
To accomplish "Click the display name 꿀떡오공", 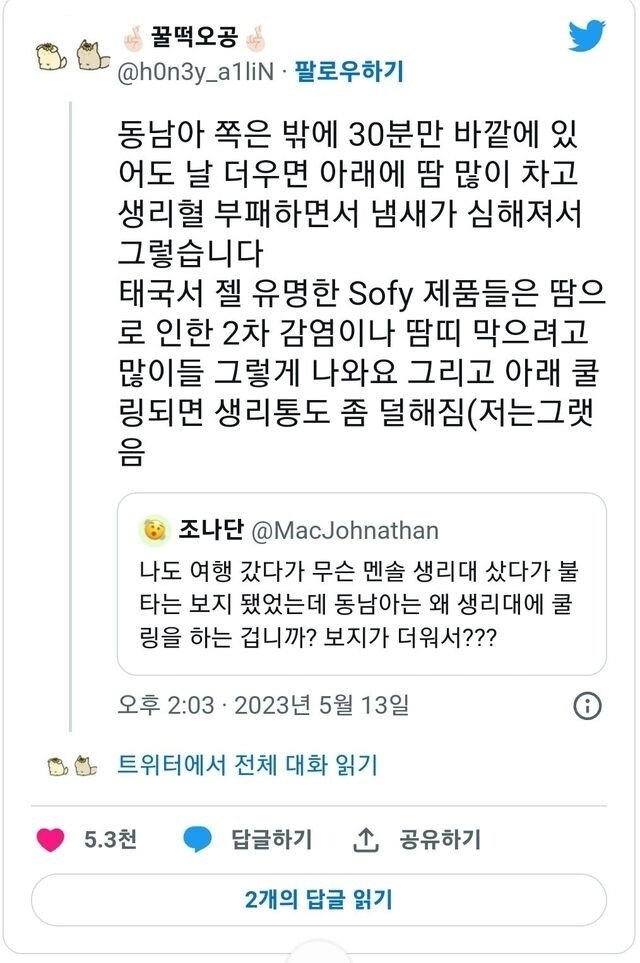I will (x=194, y=37).
